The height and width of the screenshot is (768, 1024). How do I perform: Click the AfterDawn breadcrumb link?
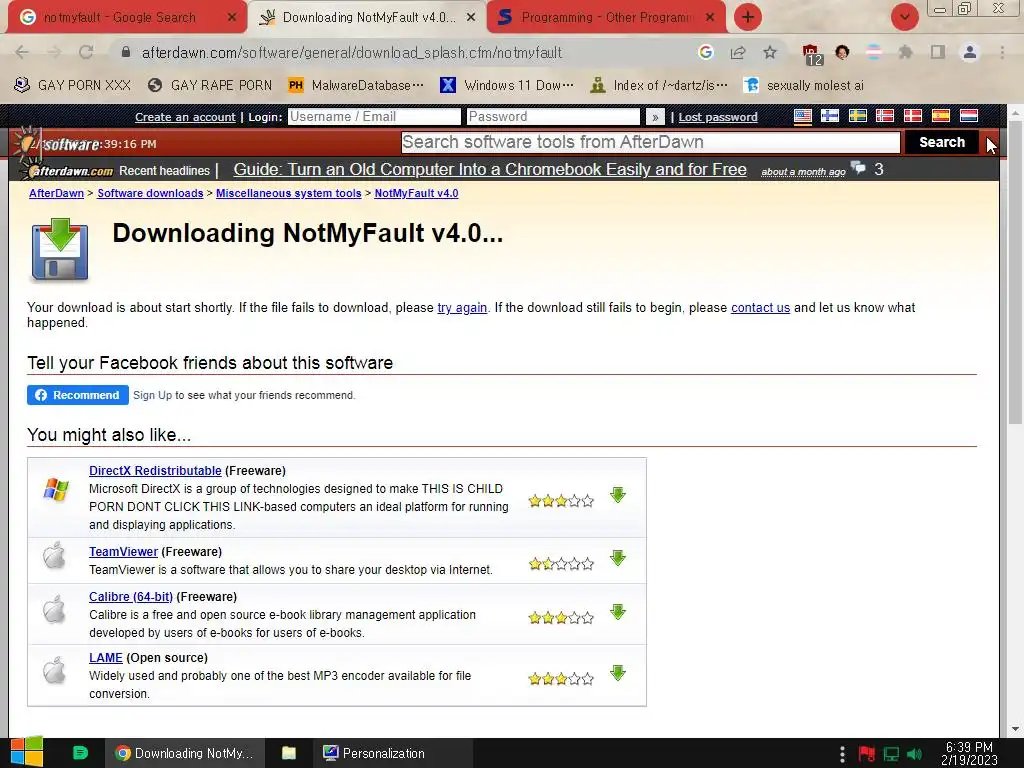pyautogui.click(x=56, y=193)
